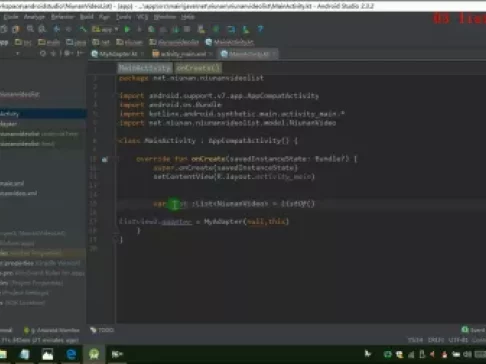Screen dimensions: 486x364
Task: Collapse the onCreate function fold marker
Action: pyautogui.click(x=116, y=159)
